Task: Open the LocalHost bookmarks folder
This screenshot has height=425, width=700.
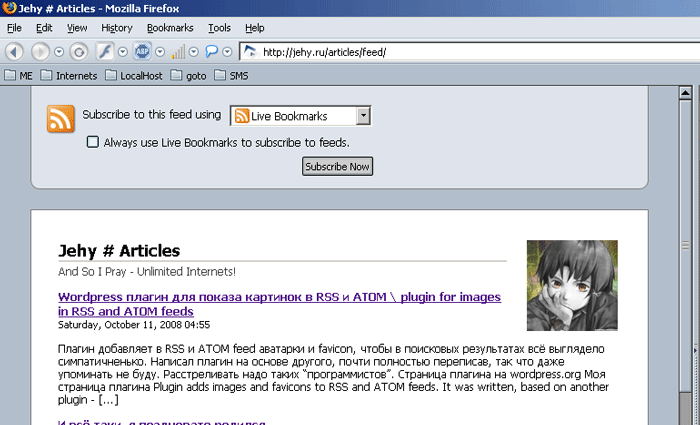Action: pos(134,75)
